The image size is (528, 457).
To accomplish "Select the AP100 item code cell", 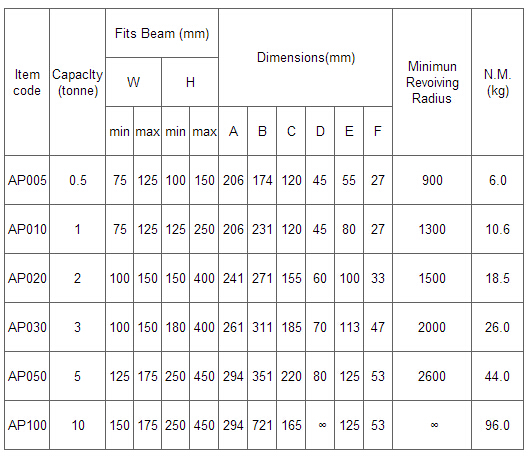I will point(27,425).
